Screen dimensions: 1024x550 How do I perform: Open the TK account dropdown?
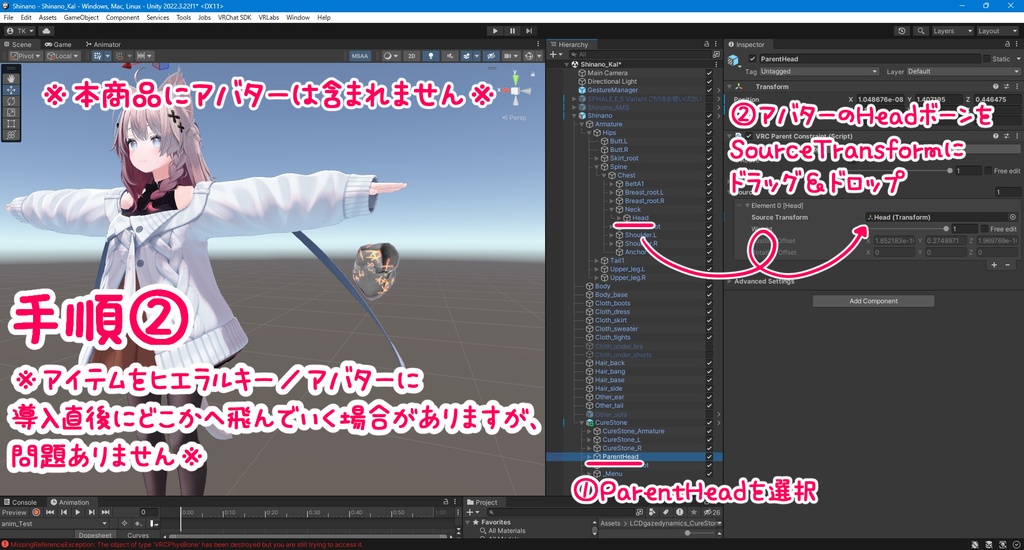pos(20,31)
